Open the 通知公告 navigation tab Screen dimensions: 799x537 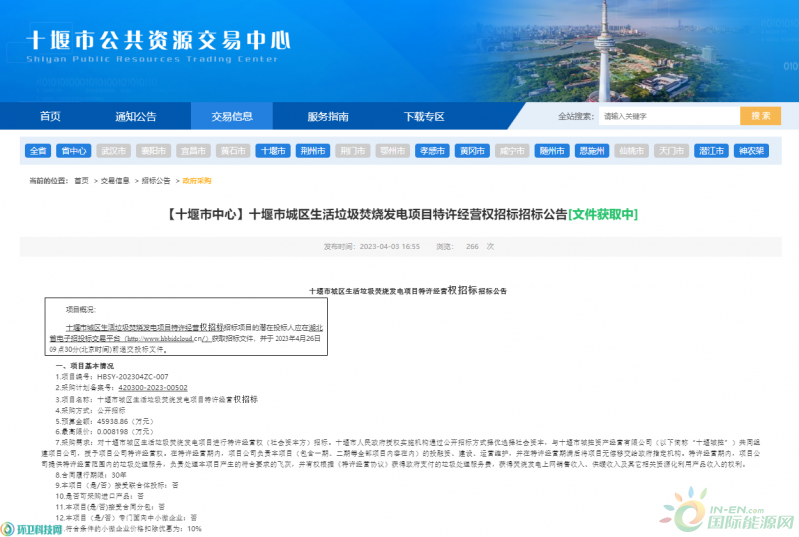tap(136, 116)
